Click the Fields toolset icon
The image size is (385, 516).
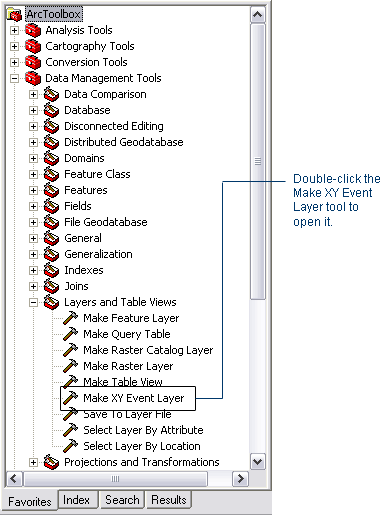[x=51, y=206]
